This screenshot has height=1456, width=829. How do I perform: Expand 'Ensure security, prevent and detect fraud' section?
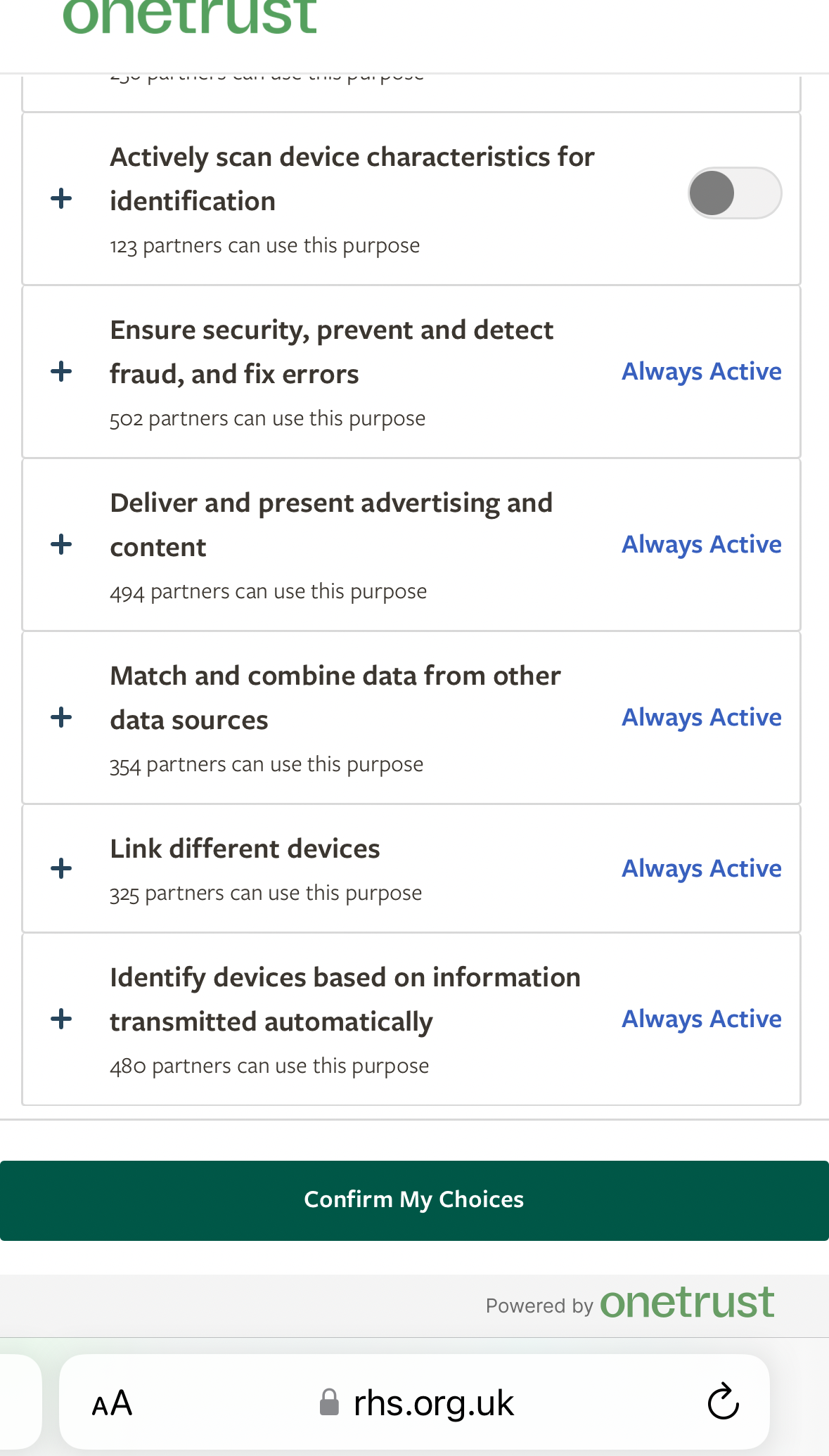(x=62, y=372)
